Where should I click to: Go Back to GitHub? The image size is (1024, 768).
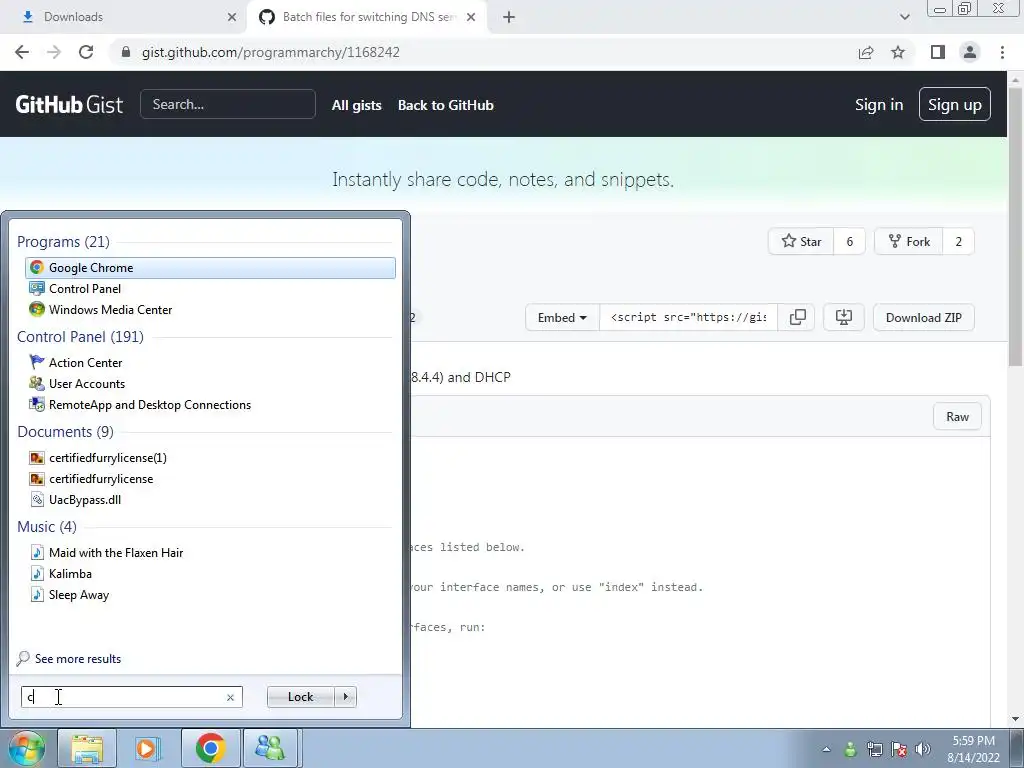pos(446,105)
